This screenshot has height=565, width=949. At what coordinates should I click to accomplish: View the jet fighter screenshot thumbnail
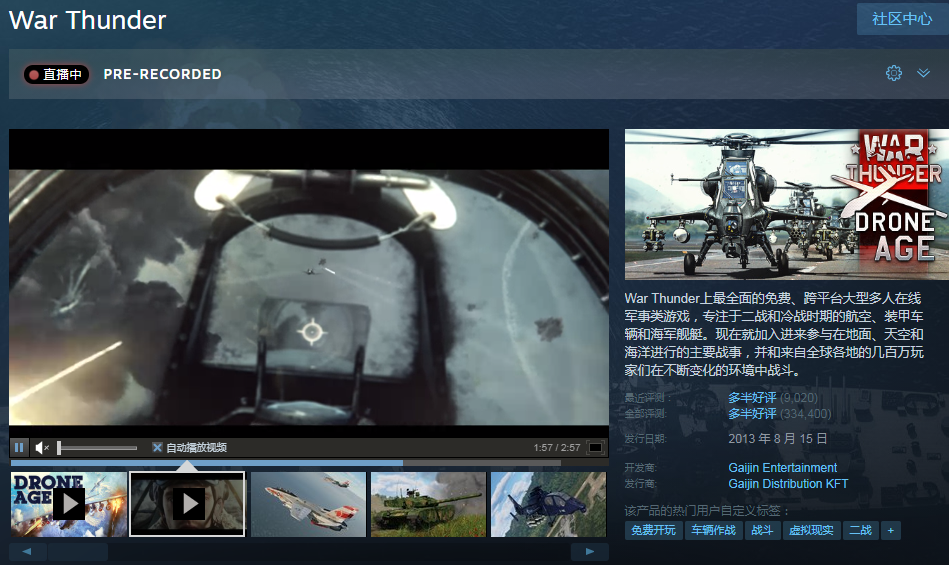[308, 504]
